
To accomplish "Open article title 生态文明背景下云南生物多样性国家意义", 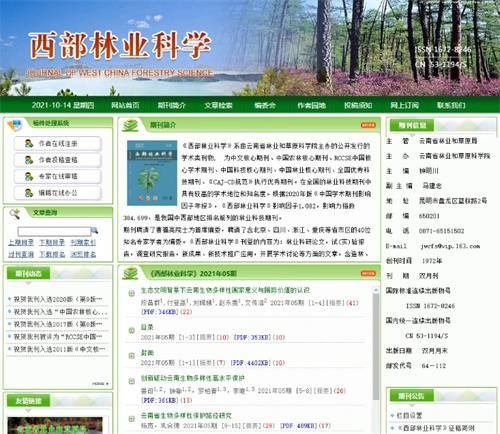I will coord(225,290).
